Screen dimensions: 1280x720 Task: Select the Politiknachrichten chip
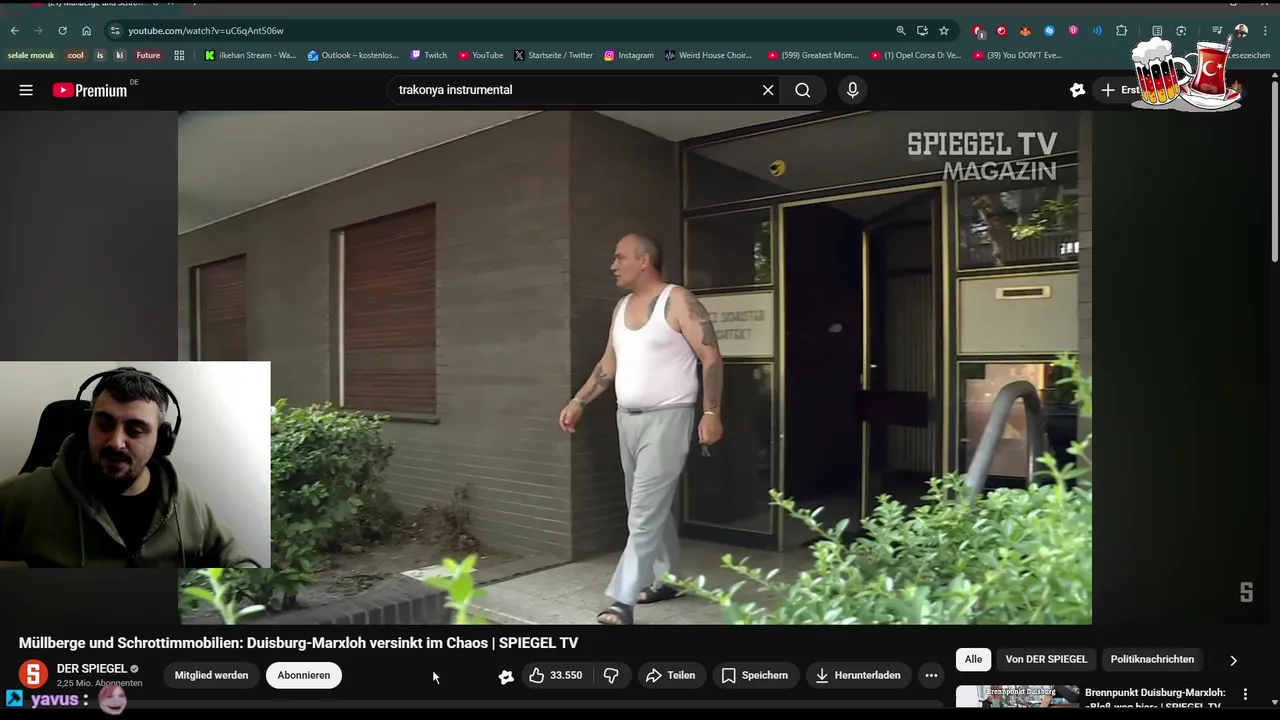1152,659
